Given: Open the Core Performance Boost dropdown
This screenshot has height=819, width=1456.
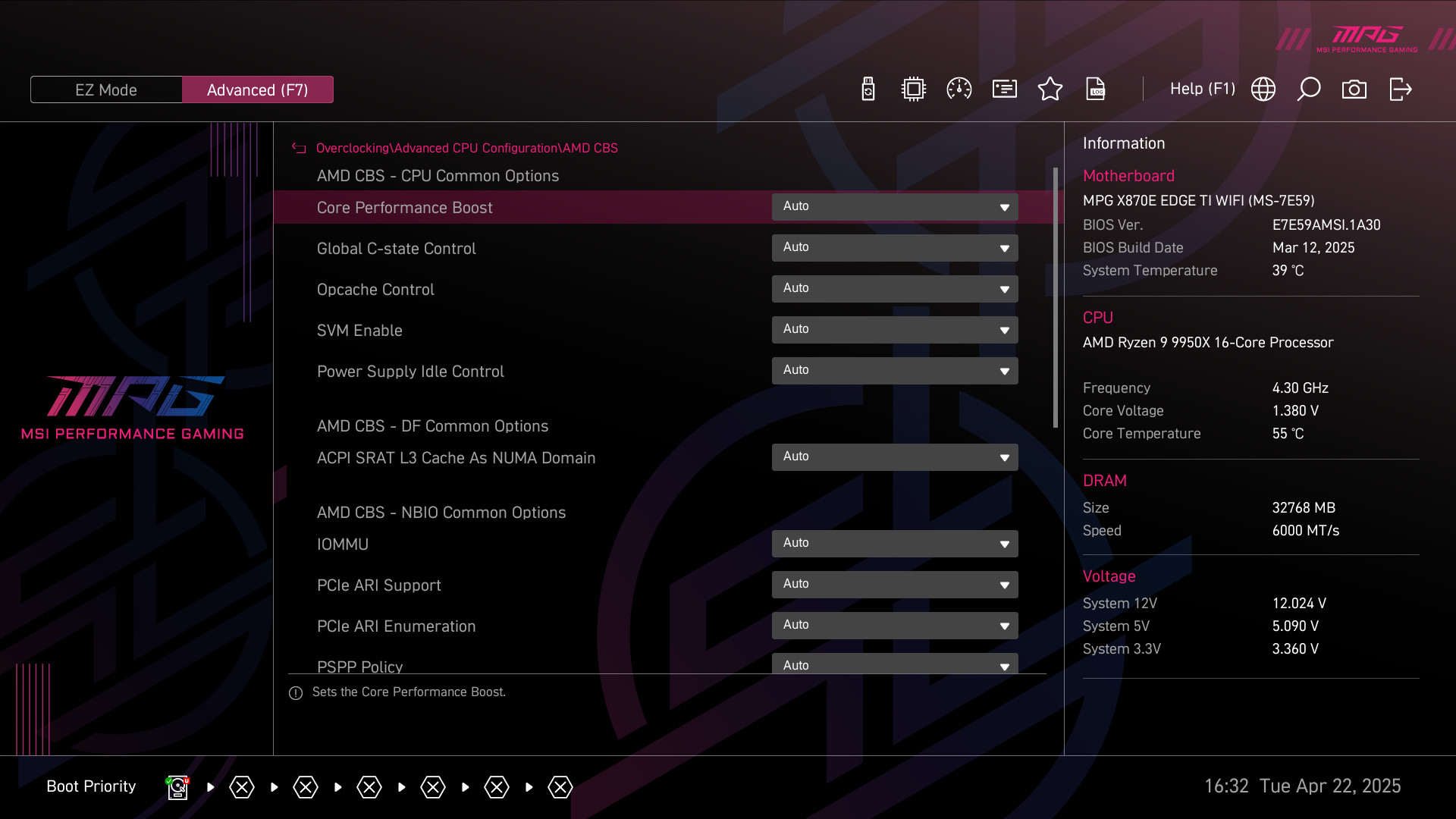Looking at the screenshot, I should pos(895,207).
